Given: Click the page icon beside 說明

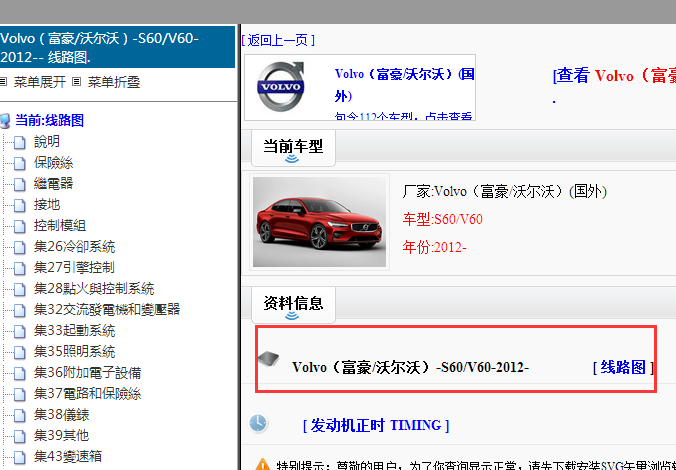Looking at the screenshot, I should (x=19, y=142).
